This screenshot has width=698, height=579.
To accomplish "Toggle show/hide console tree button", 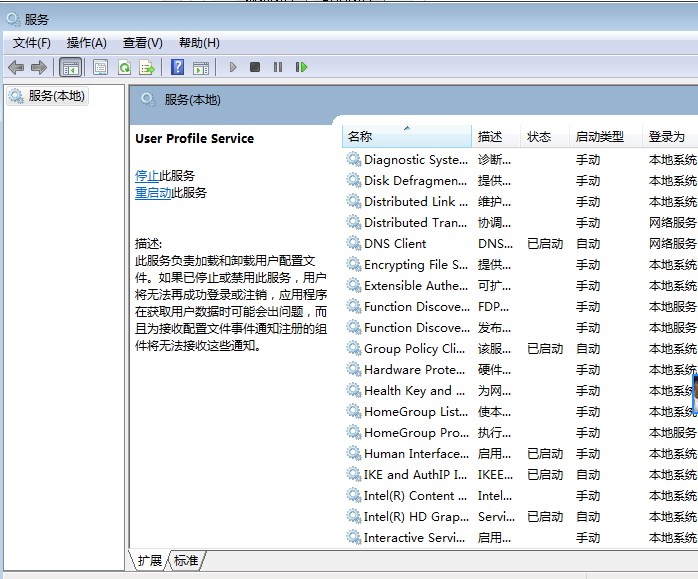I will (x=70, y=67).
